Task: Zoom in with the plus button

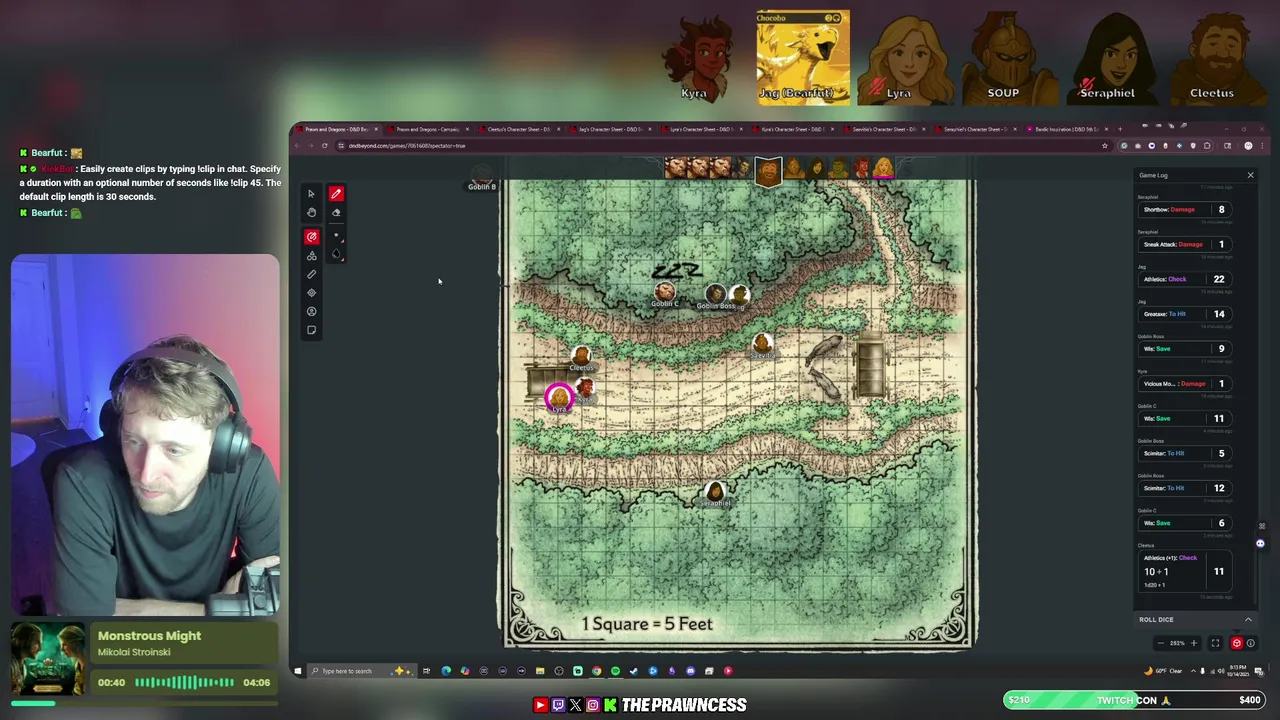Action: point(1193,643)
